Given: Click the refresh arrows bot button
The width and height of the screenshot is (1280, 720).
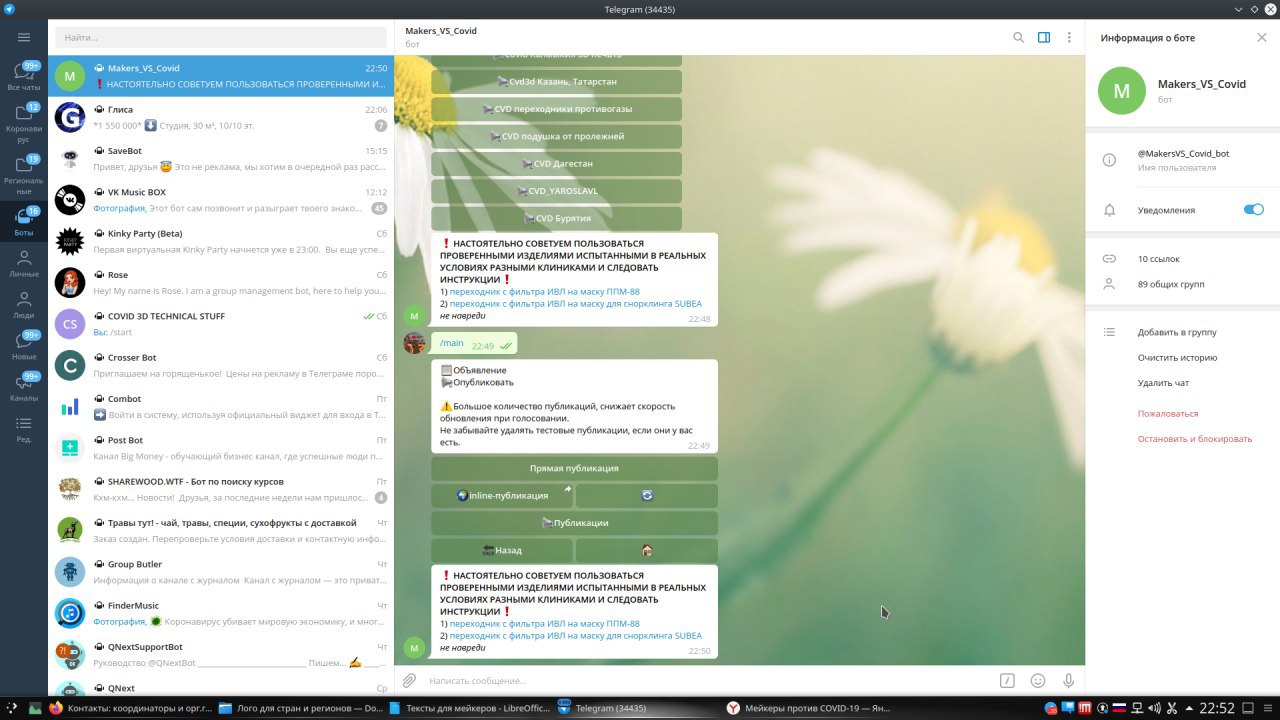Looking at the screenshot, I should tap(647, 495).
